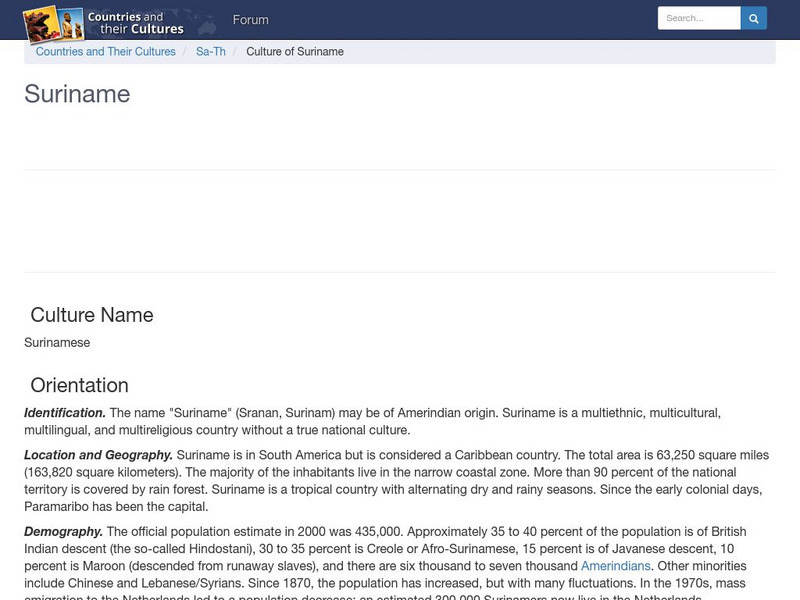Open the Sa-Th breadcrumb link
800x600 pixels.
pyautogui.click(x=210, y=52)
